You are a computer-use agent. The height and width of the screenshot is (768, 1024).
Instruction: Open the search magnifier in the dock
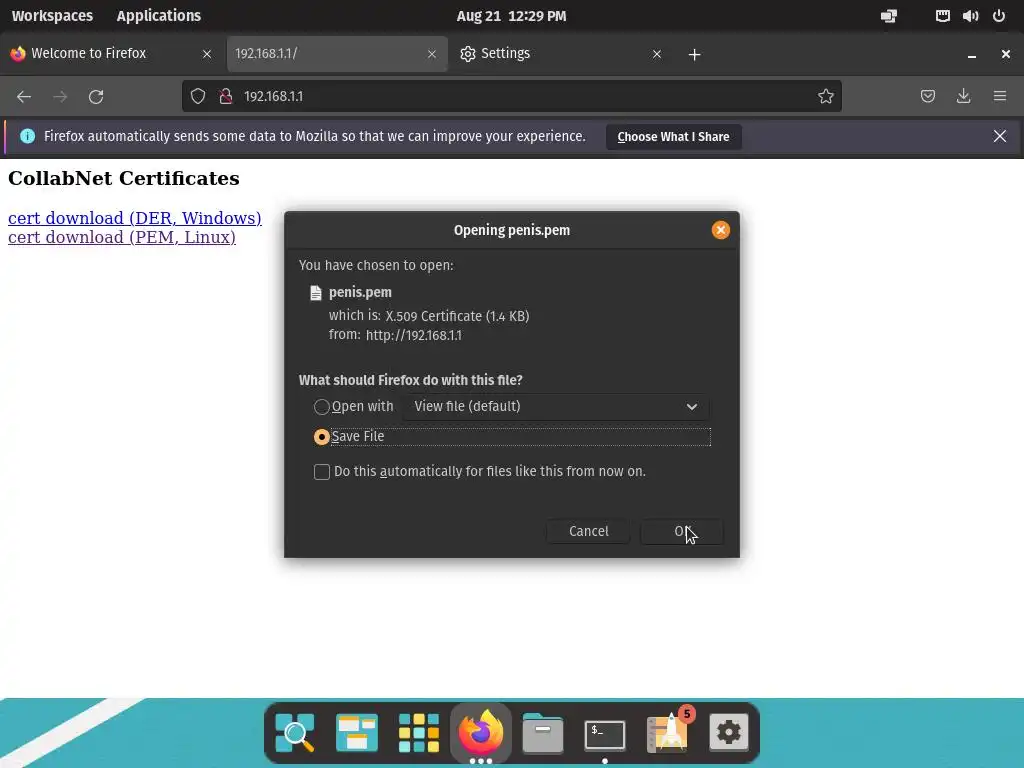tap(295, 733)
